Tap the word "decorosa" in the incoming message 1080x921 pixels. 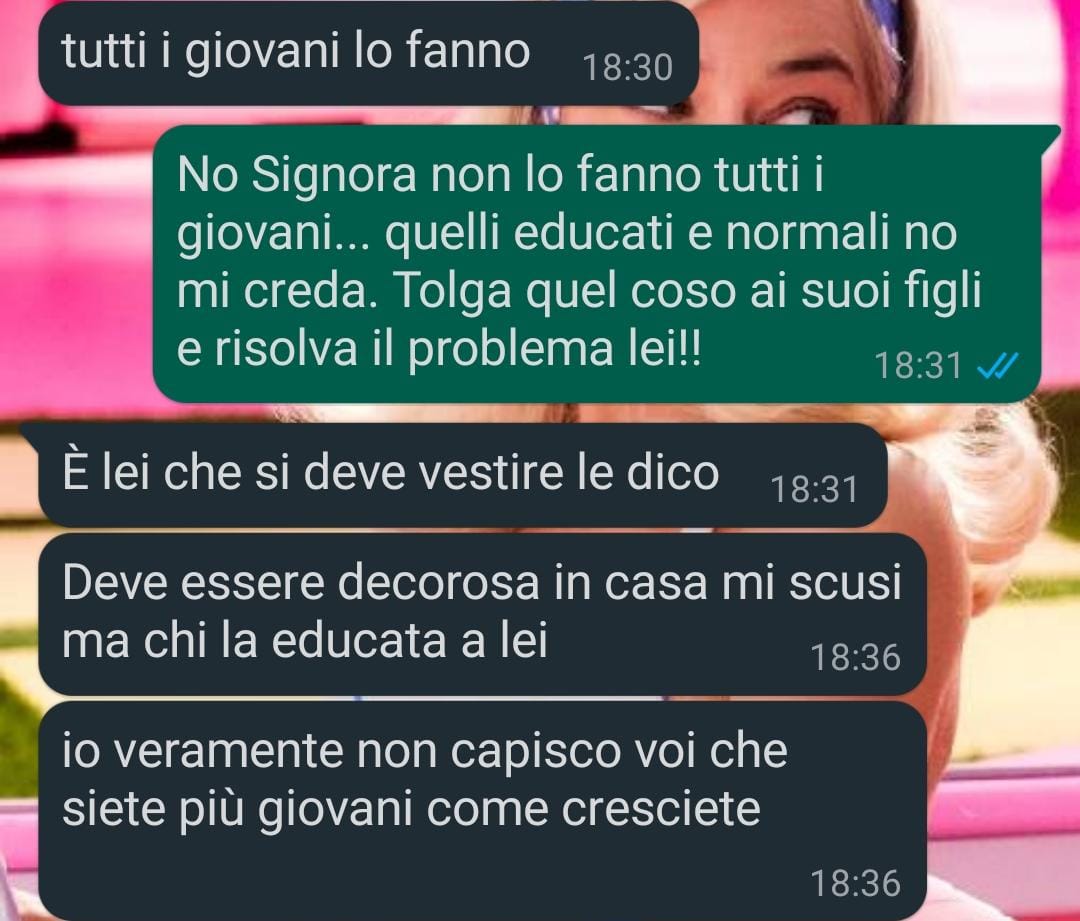click(439, 583)
